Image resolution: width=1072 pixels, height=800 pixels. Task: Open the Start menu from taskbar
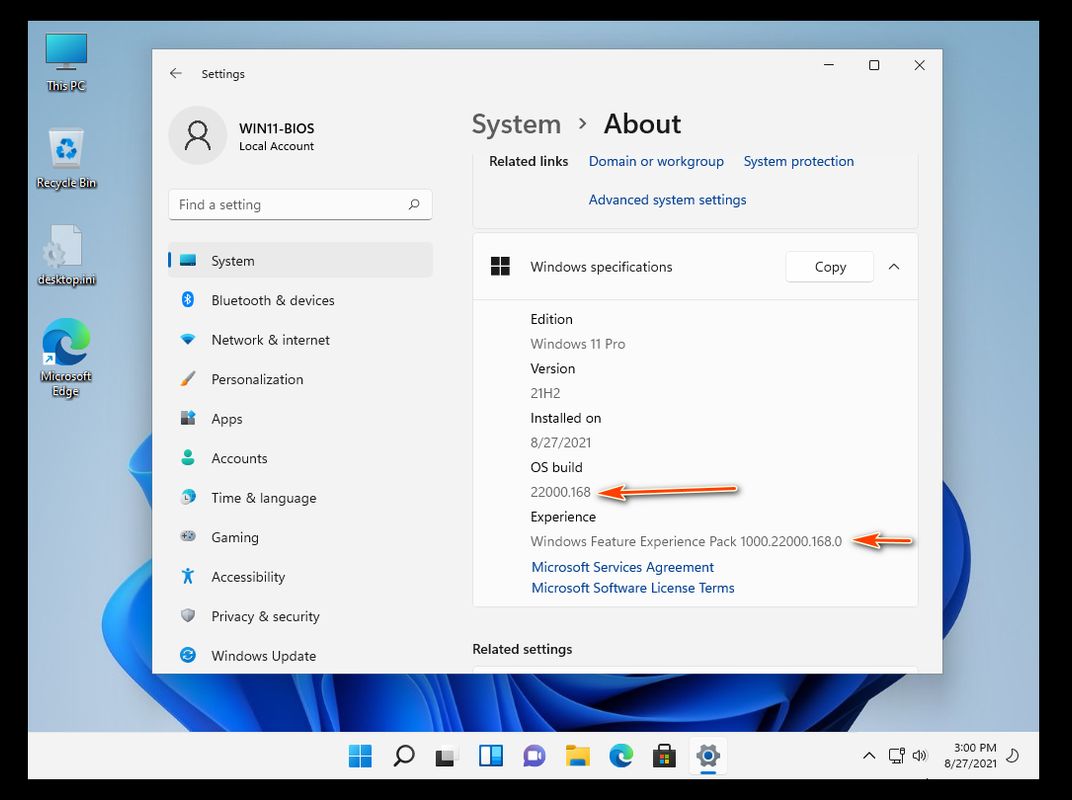point(360,756)
